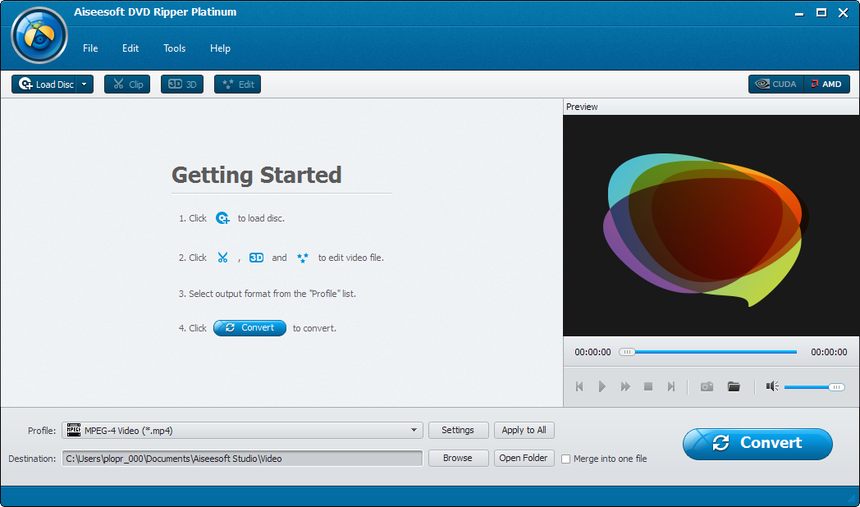Click the 3D icon in step 2
This screenshot has width=860, height=507.
point(256,257)
